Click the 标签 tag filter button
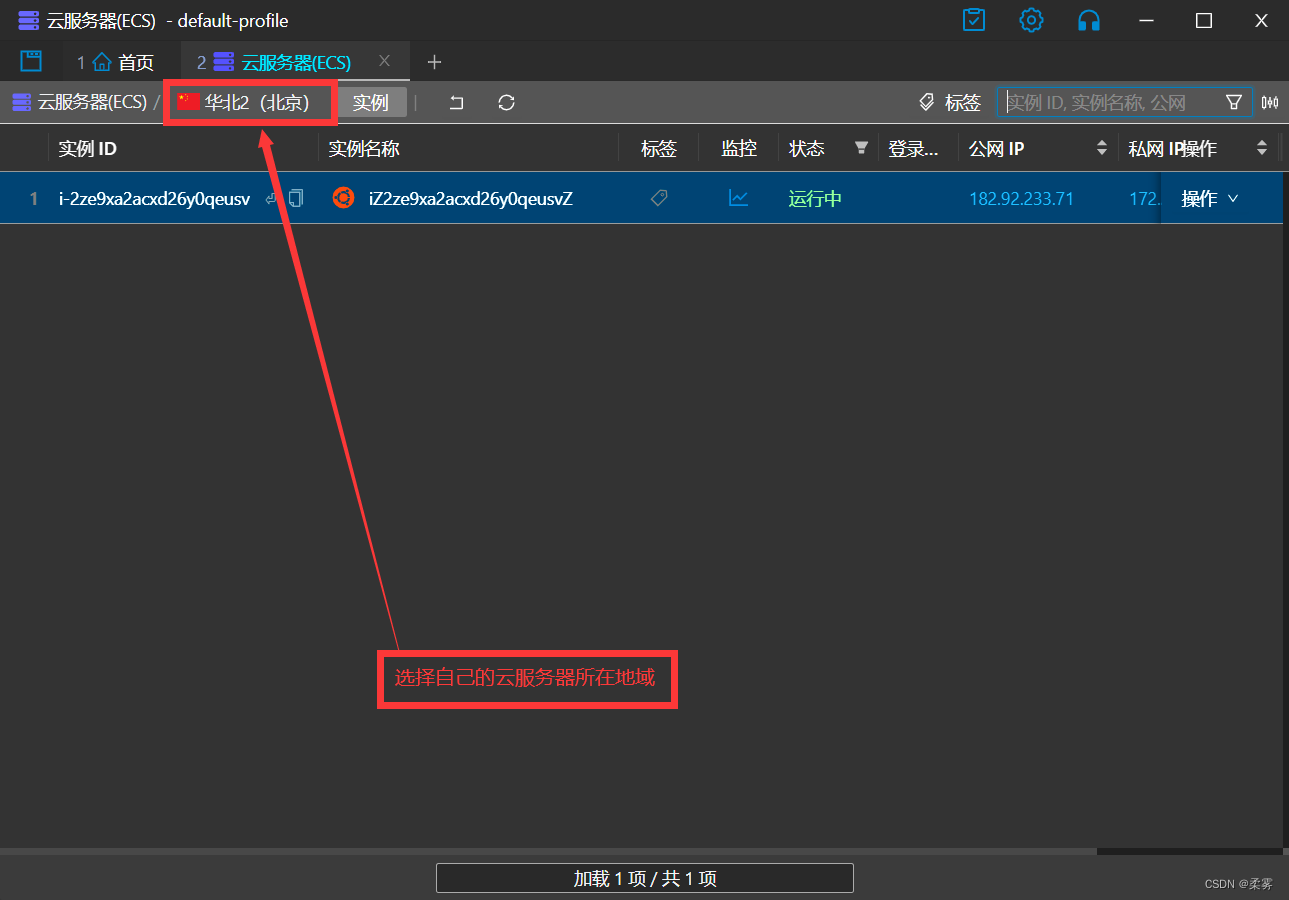1289x900 pixels. pos(949,102)
